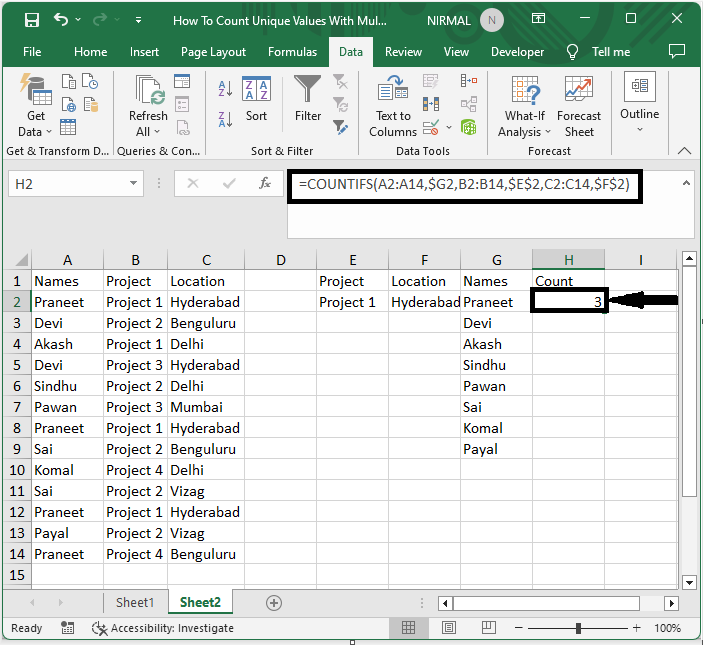Click the Name Box showing H2
Image resolution: width=703 pixels, height=645 pixels.
point(67,184)
